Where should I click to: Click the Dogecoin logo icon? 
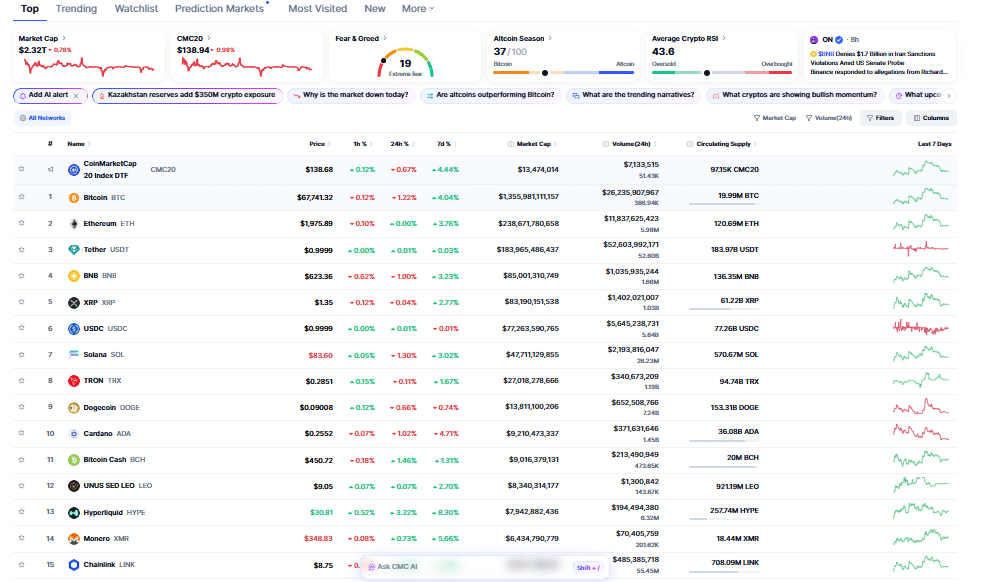click(x=74, y=407)
